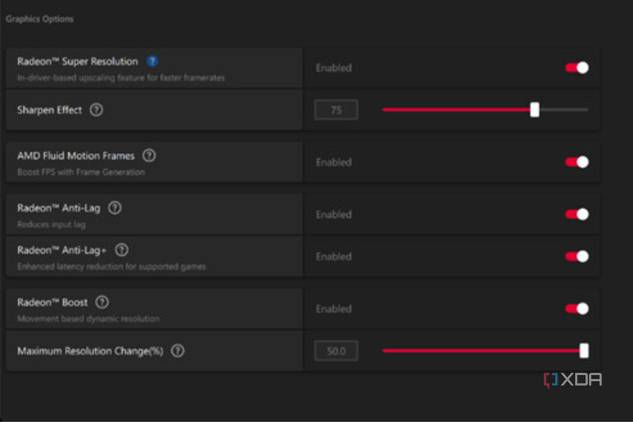The width and height of the screenshot is (633, 422).
Task: Open Sharpen Effect help icon
Action: [x=96, y=110]
